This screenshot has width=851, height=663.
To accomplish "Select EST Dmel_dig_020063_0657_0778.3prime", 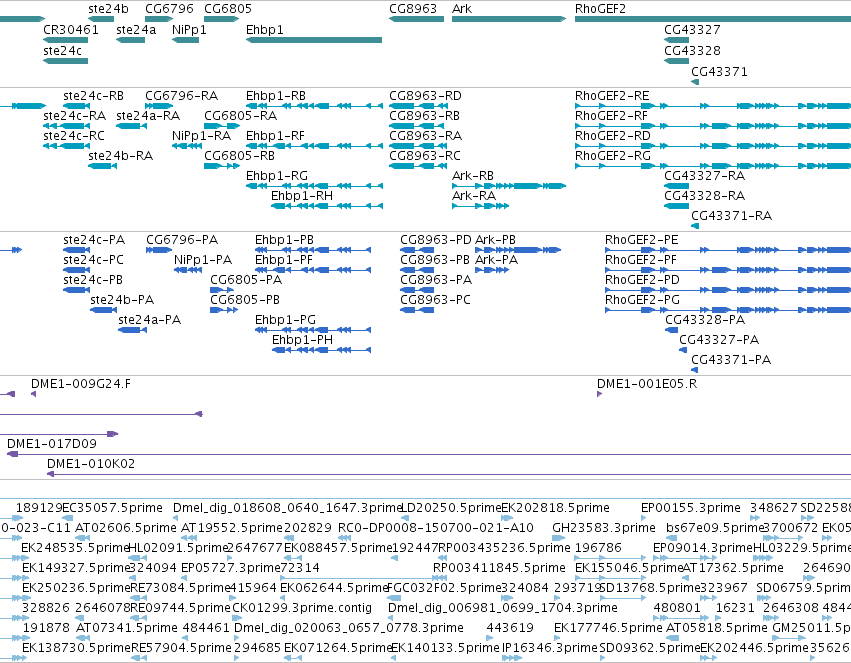I will pos(348,628).
